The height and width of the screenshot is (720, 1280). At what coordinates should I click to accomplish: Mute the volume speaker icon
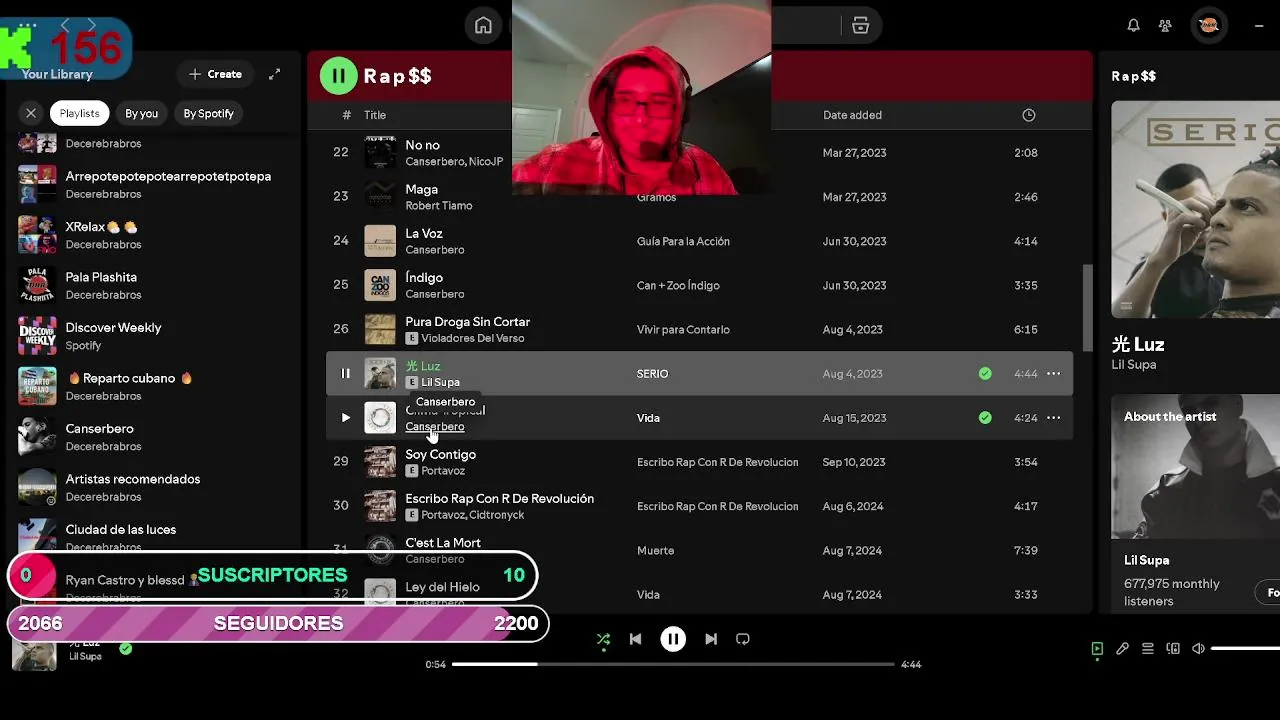[1198, 648]
